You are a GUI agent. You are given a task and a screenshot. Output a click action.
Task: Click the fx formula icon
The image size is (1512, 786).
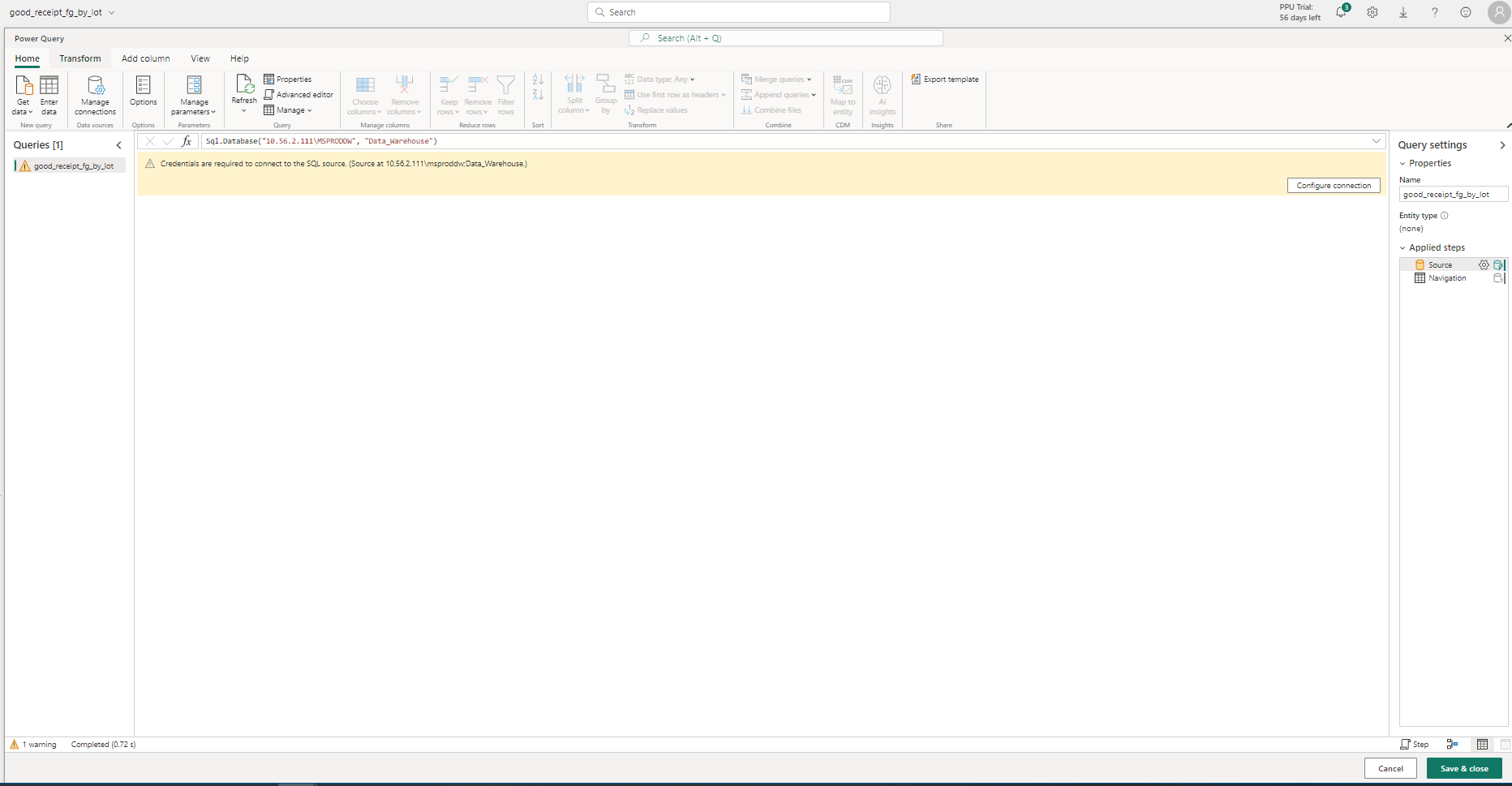point(187,140)
